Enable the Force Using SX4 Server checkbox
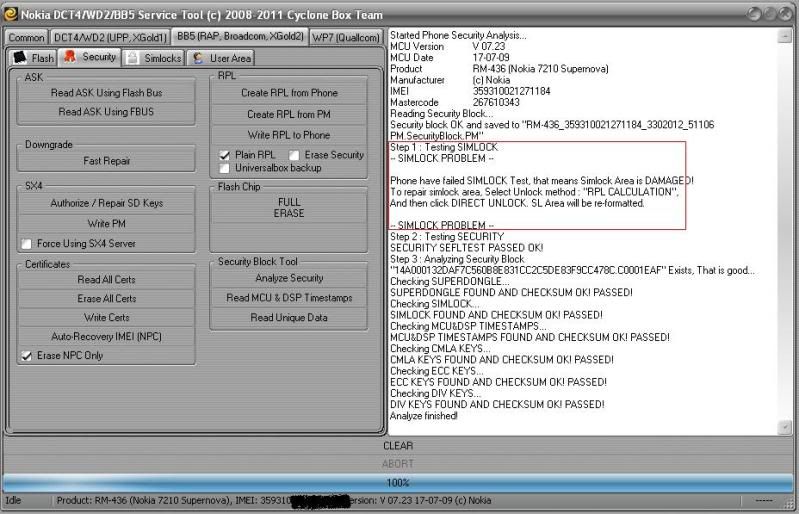799x514 pixels. point(27,243)
